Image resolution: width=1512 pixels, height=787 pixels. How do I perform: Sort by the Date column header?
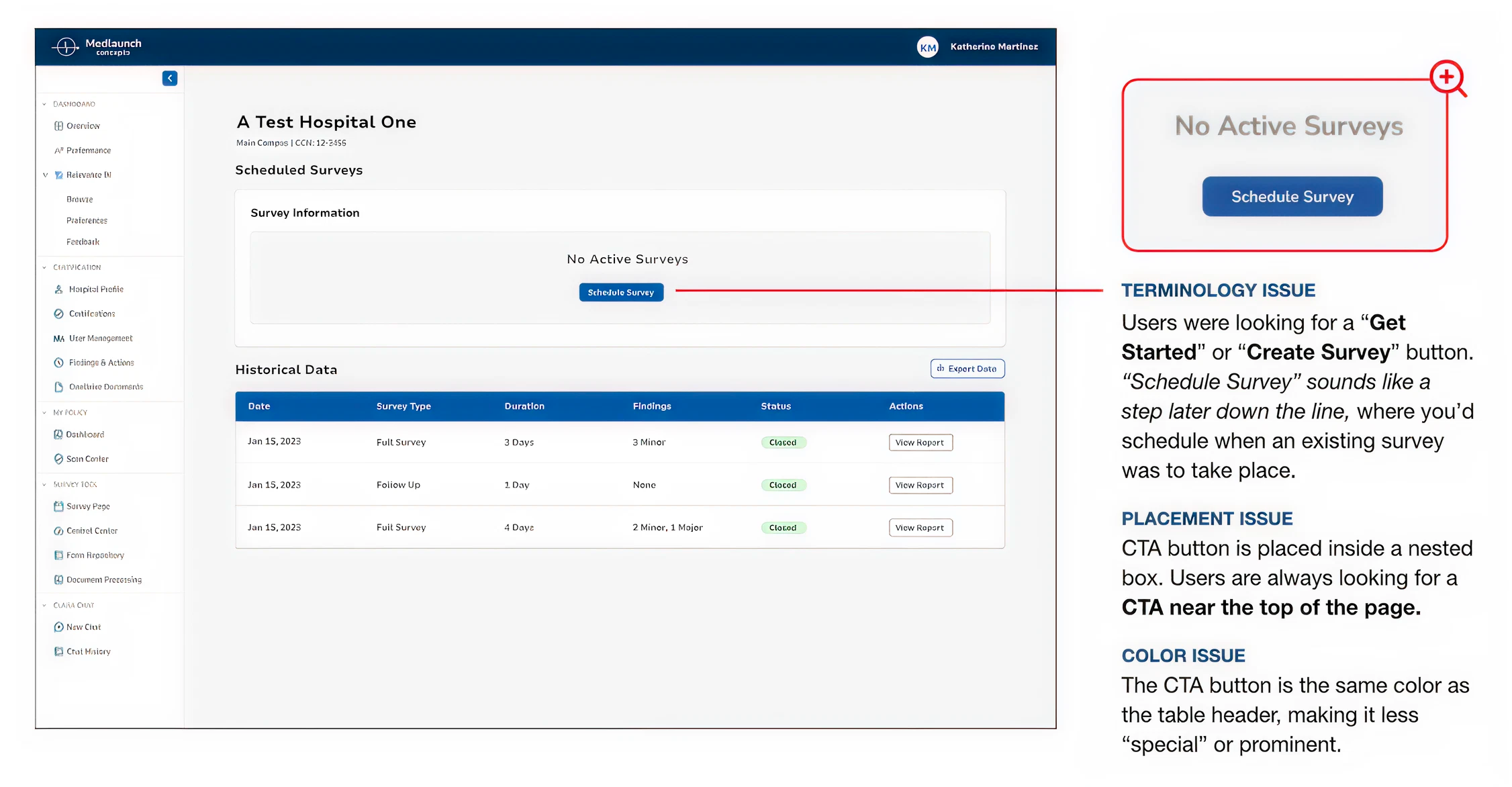pyautogui.click(x=259, y=406)
